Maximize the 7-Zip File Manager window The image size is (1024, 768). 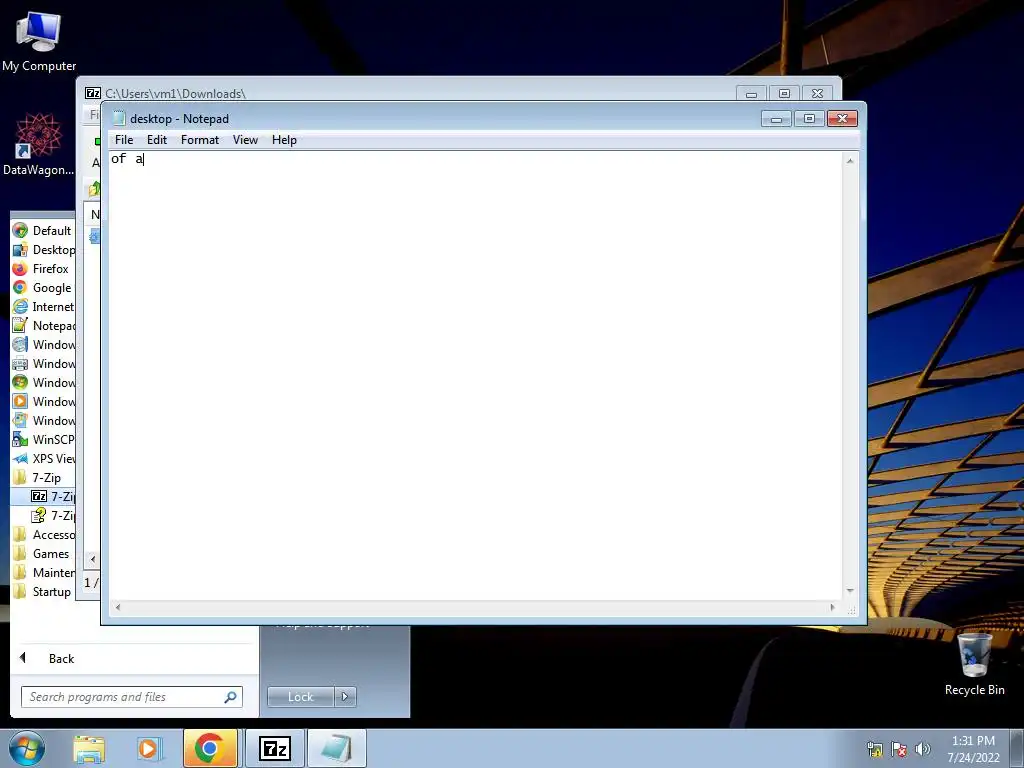[x=784, y=94]
